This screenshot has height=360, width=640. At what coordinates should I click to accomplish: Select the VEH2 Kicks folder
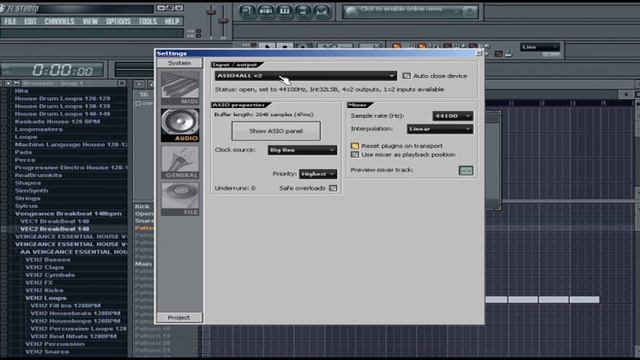pos(44,290)
